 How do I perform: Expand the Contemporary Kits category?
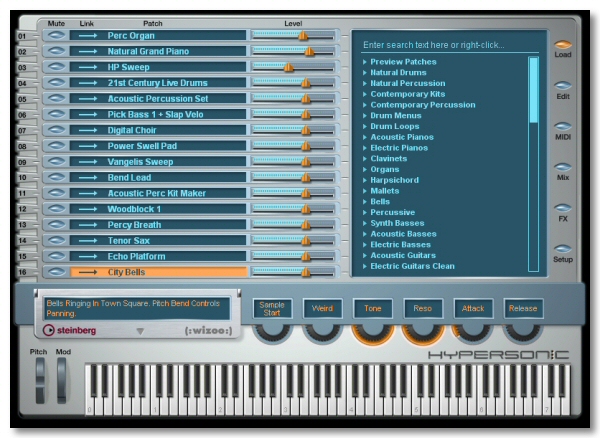(365, 94)
